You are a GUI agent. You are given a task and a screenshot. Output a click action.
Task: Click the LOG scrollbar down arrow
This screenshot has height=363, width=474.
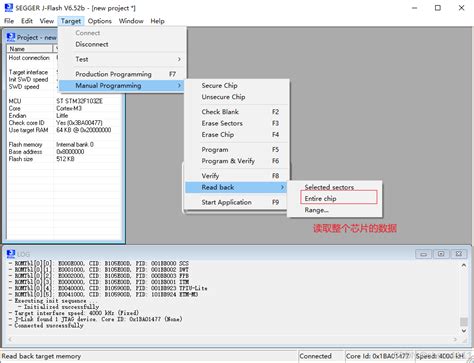point(464,331)
